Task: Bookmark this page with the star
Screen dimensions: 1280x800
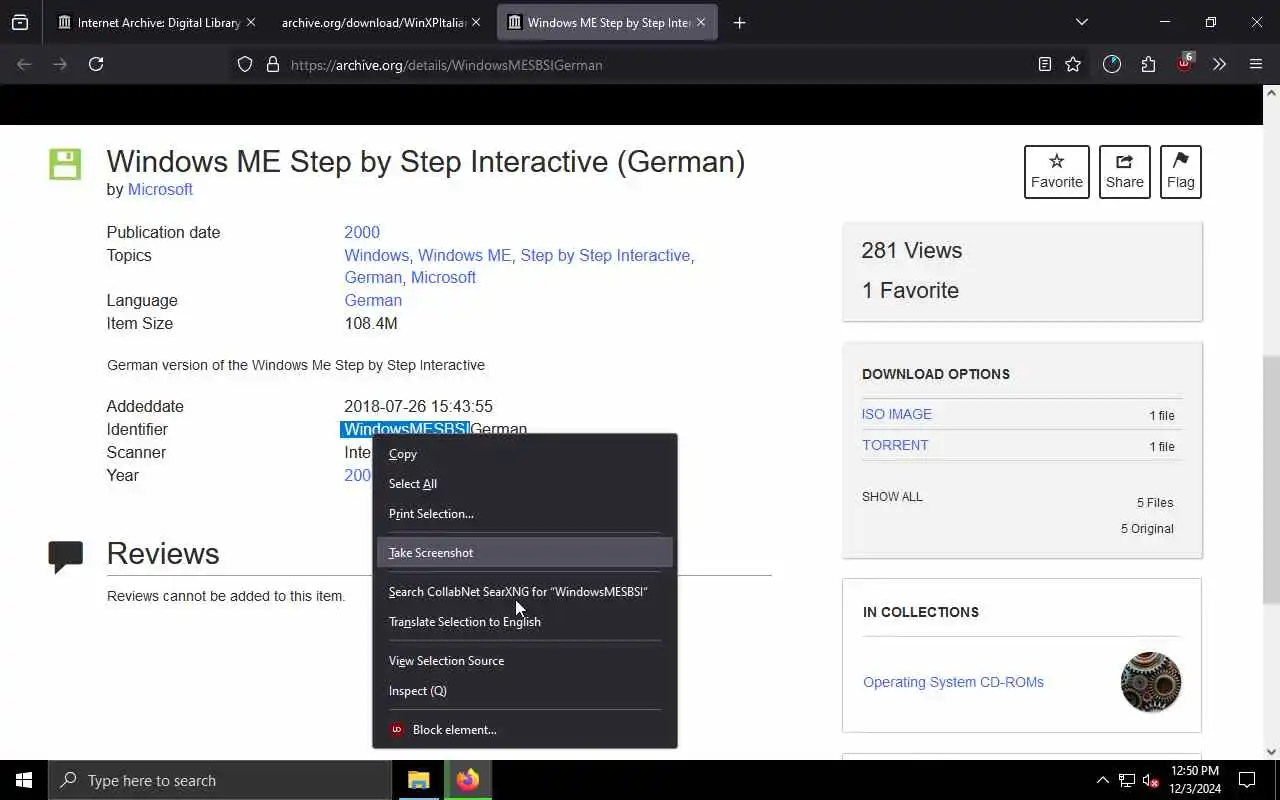Action: [x=1073, y=64]
